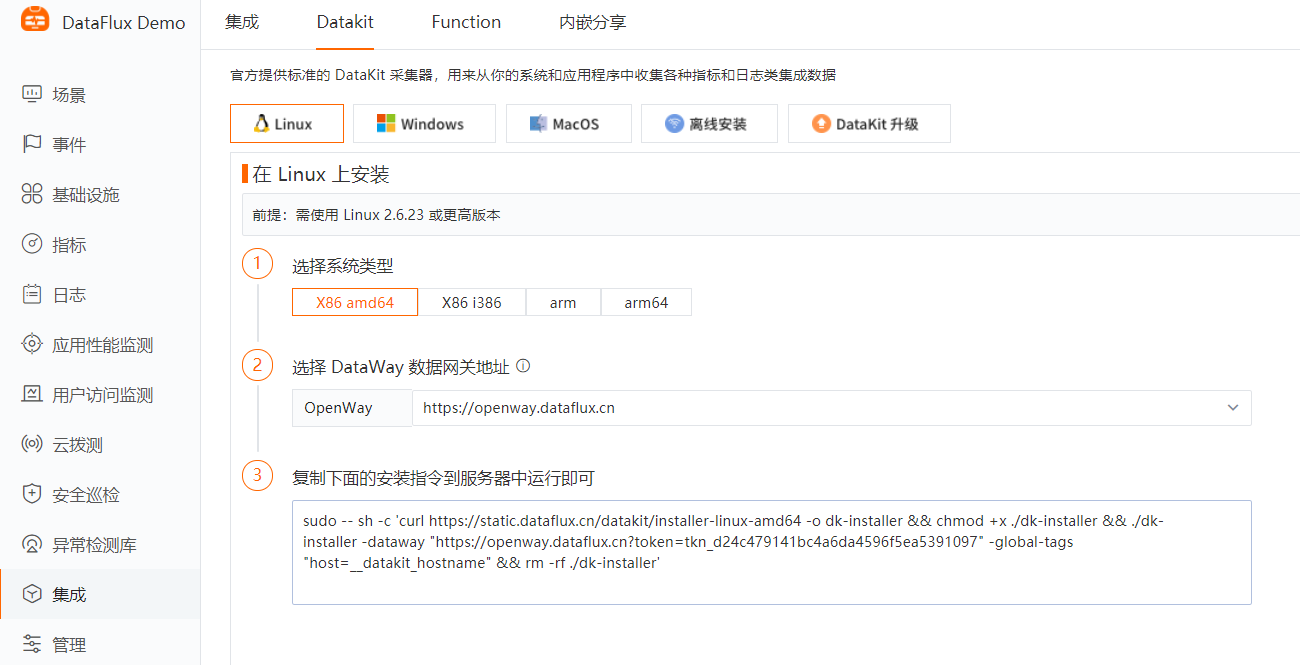Image resolution: width=1300 pixels, height=665 pixels.
Task: Select arm system type
Action: [x=563, y=302]
